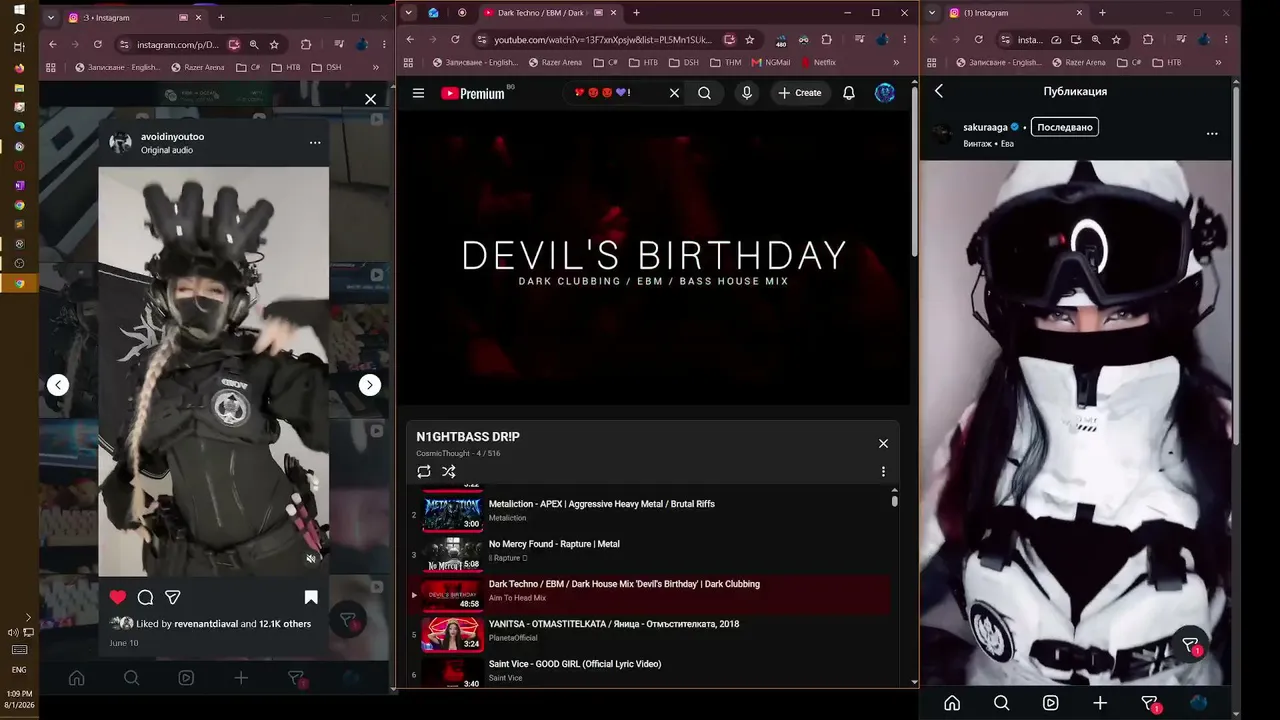This screenshot has width=1280, height=720.
Task: Like the avoidinyoutoo post with the heart icon
Action: (x=118, y=597)
